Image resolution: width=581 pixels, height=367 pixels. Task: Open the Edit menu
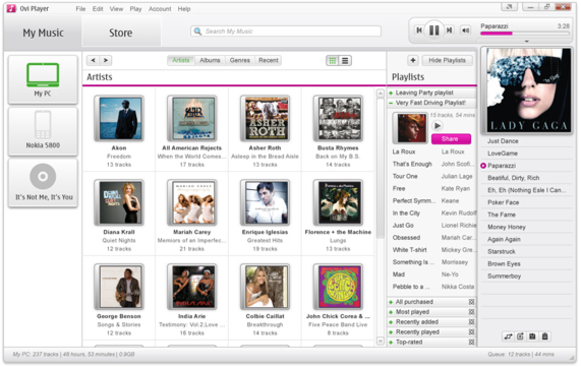pos(98,9)
